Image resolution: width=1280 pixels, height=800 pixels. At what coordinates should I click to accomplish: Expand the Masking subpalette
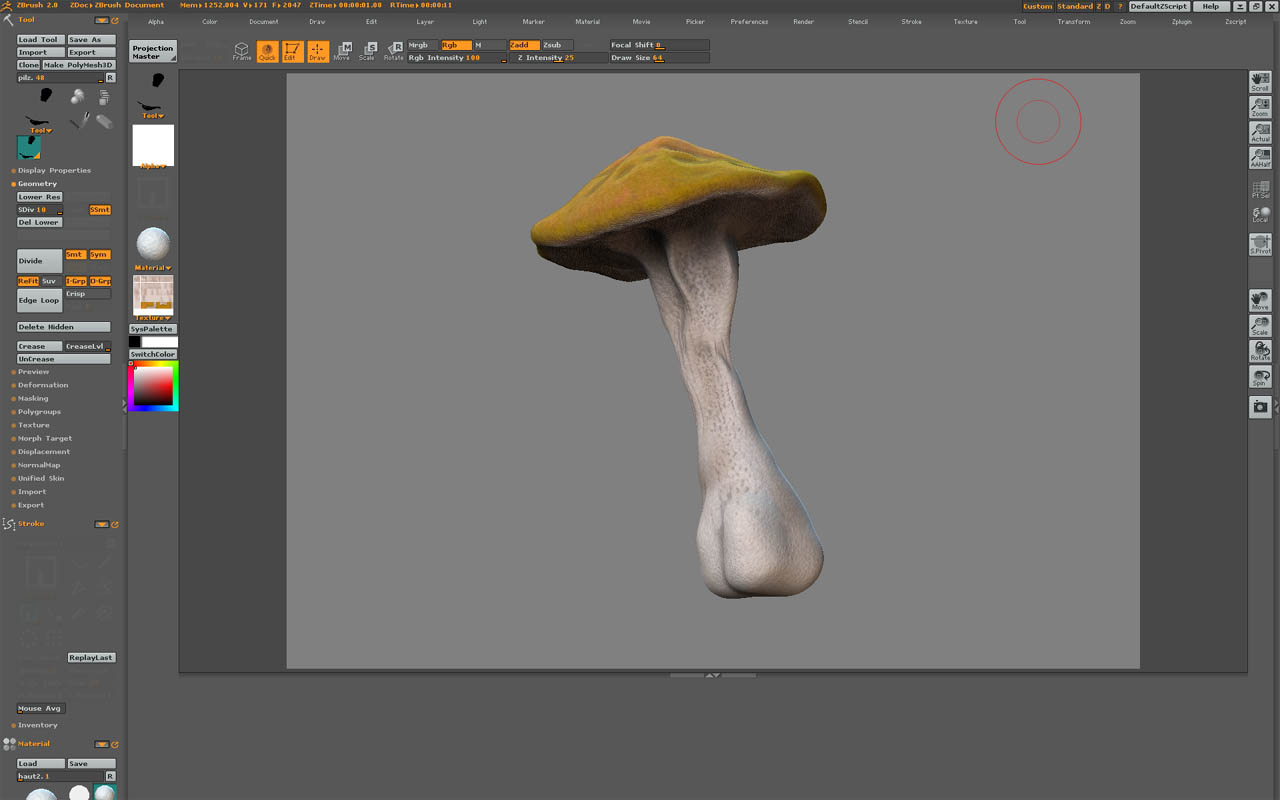pos(33,398)
